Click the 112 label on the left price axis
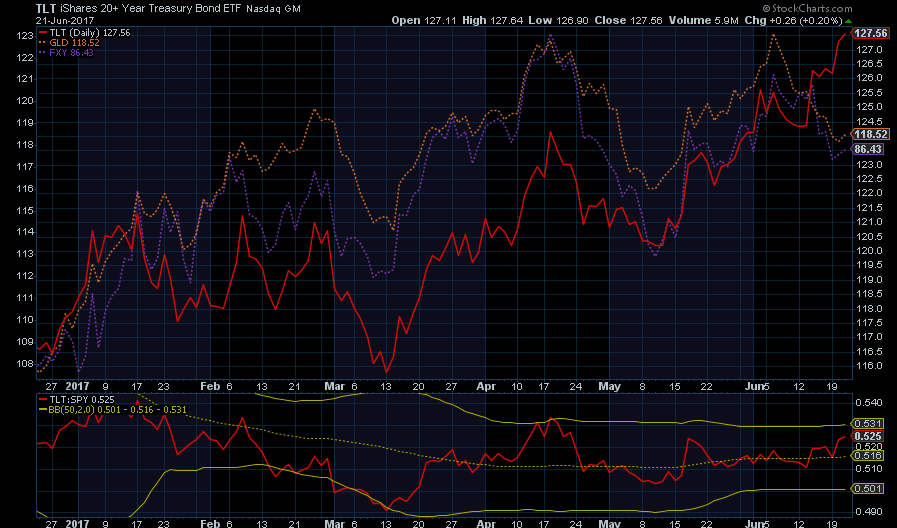The height and width of the screenshot is (528, 897). tap(25, 276)
